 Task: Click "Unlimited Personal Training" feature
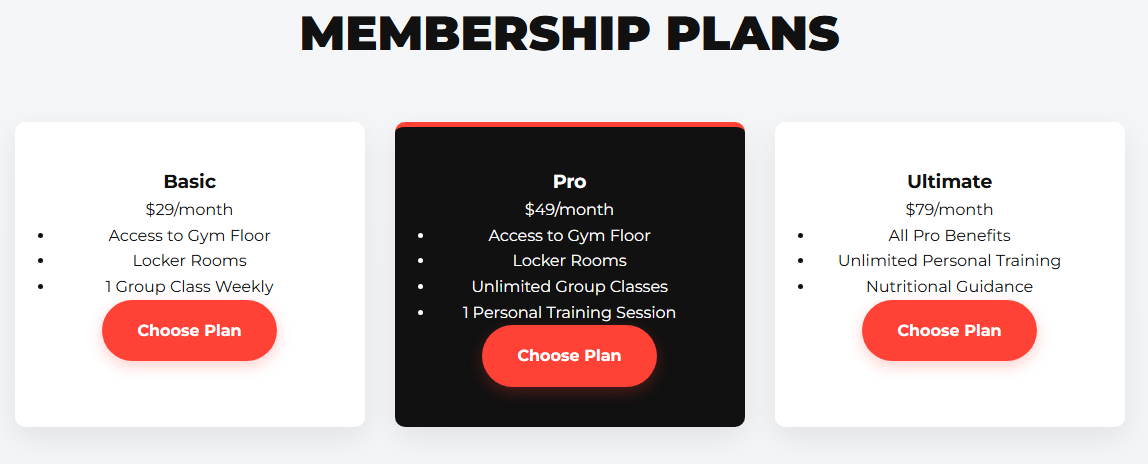(949, 260)
